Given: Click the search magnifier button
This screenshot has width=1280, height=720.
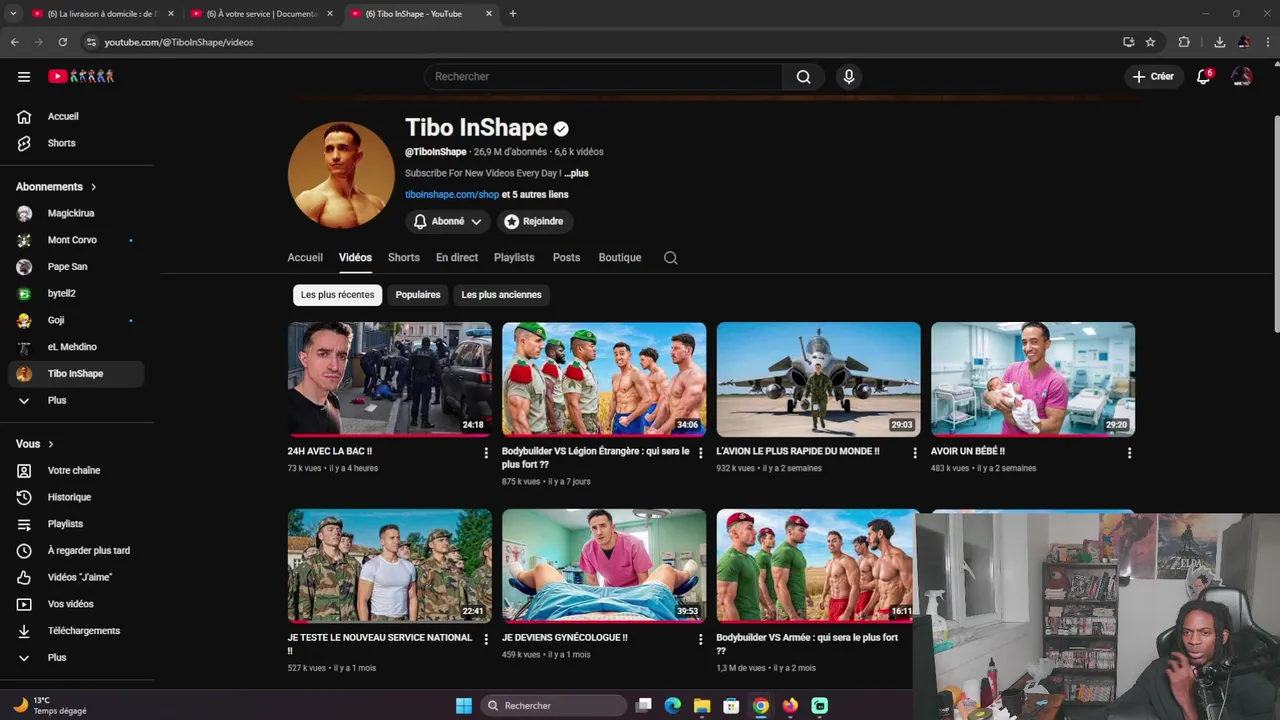Looking at the screenshot, I should [x=803, y=77].
